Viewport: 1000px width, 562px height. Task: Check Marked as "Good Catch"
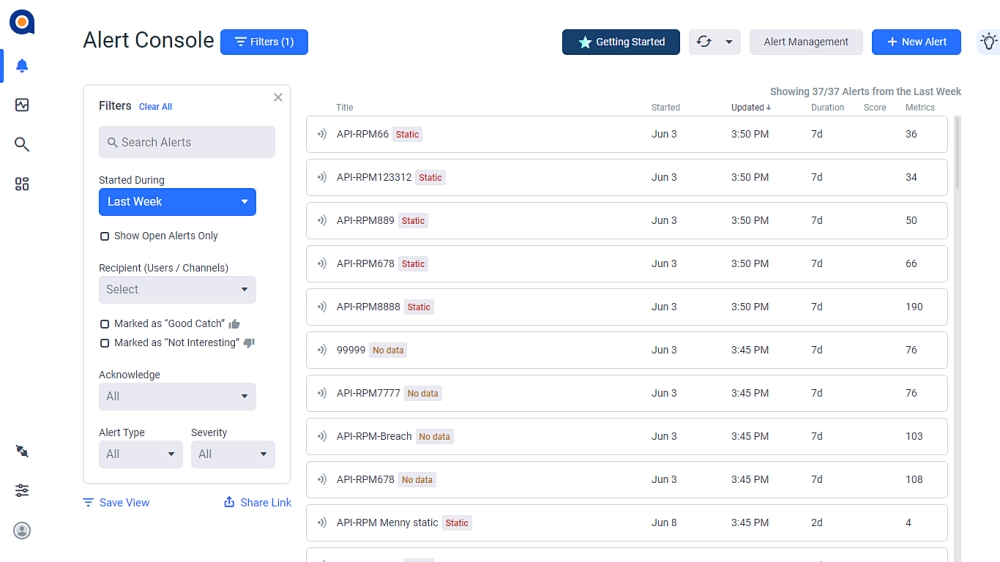[105, 324]
